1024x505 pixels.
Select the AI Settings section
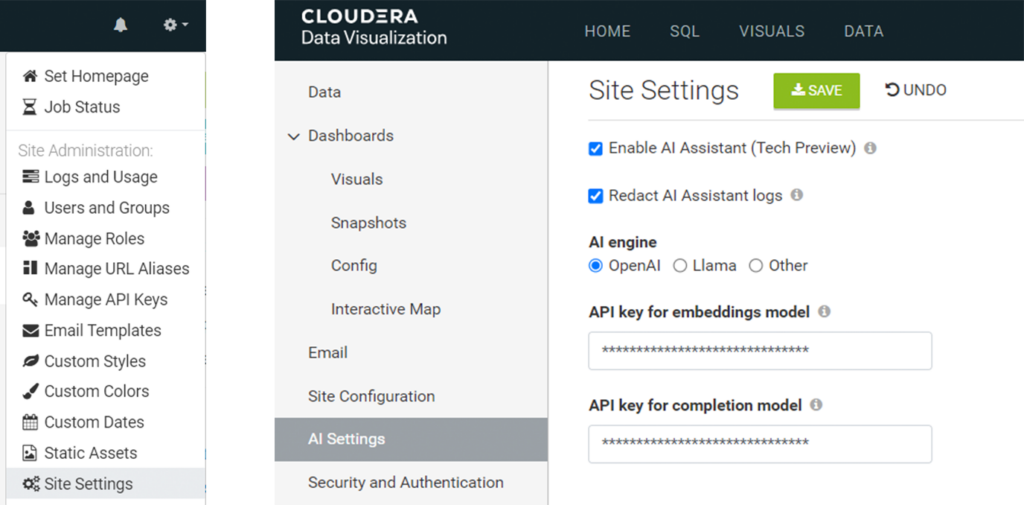pyautogui.click(x=411, y=439)
